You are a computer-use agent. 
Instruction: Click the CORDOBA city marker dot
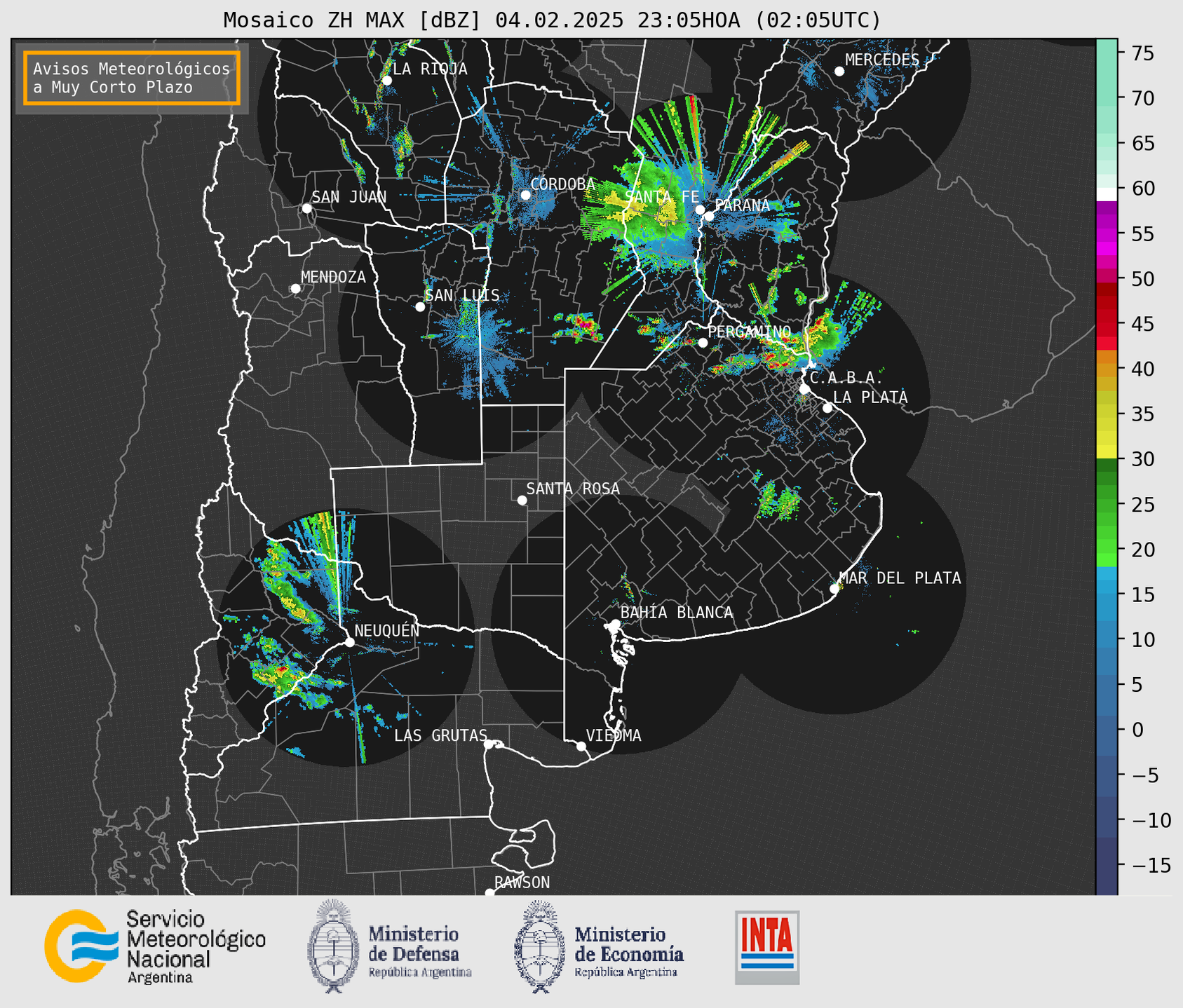(x=525, y=195)
